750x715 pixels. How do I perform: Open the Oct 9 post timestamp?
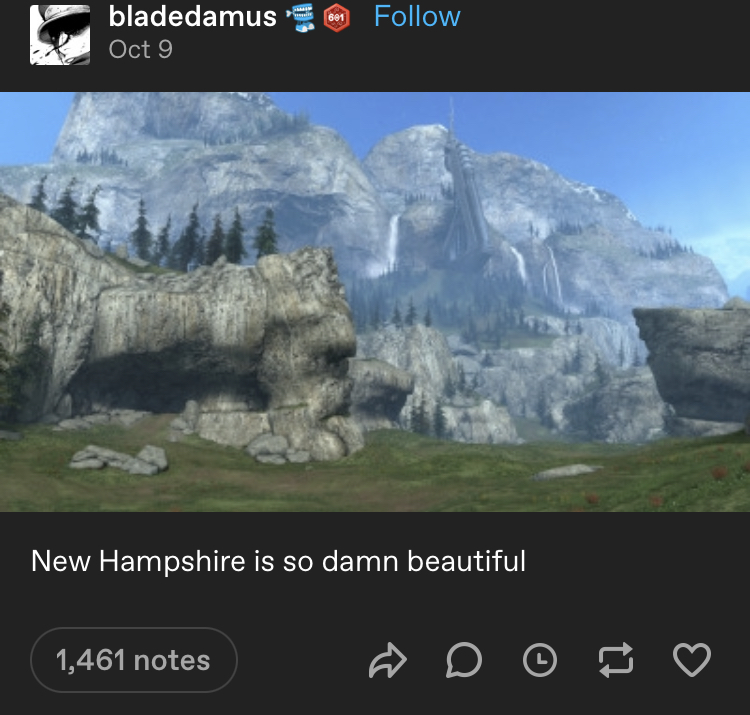coord(140,49)
